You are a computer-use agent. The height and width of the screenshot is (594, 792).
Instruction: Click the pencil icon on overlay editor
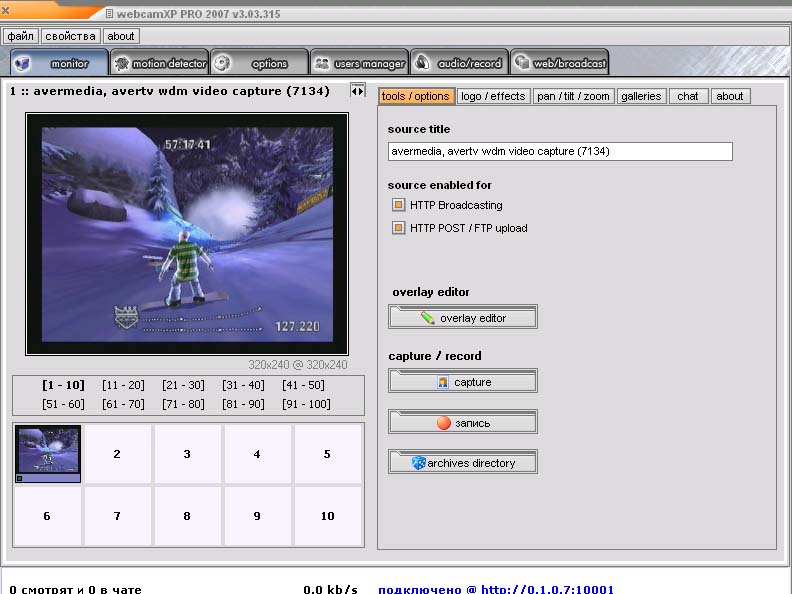point(428,318)
